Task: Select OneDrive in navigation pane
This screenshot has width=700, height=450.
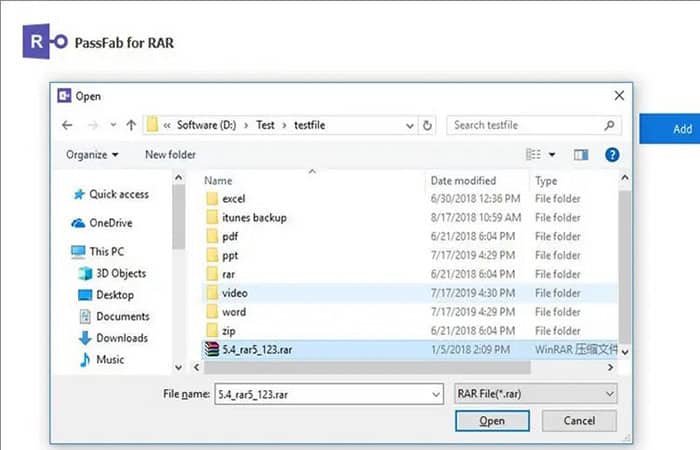Action: tap(102, 223)
